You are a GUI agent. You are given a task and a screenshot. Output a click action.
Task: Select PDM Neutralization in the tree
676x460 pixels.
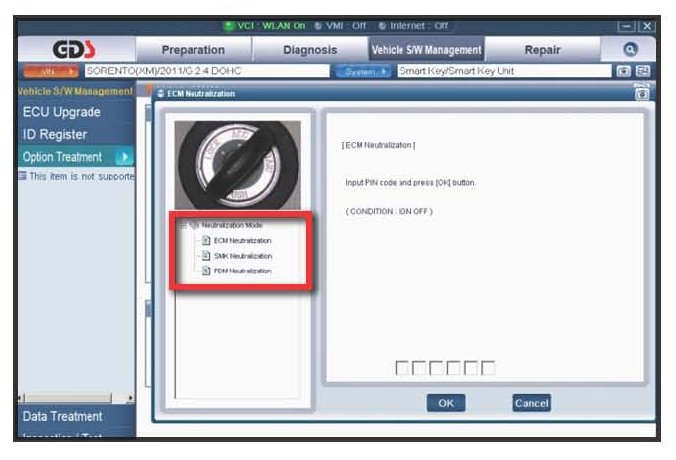pyautogui.click(x=242, y=271)
